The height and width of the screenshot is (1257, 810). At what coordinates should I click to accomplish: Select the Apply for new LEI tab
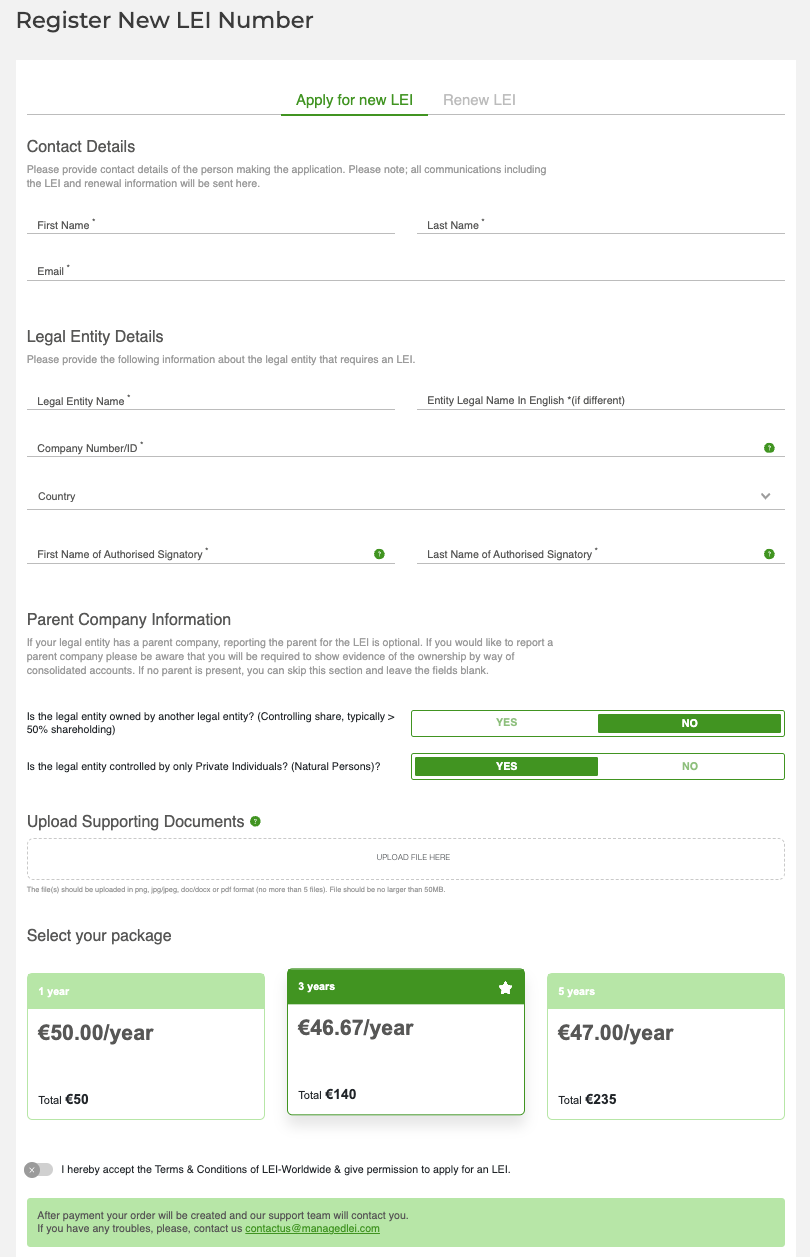pos(354,100)
